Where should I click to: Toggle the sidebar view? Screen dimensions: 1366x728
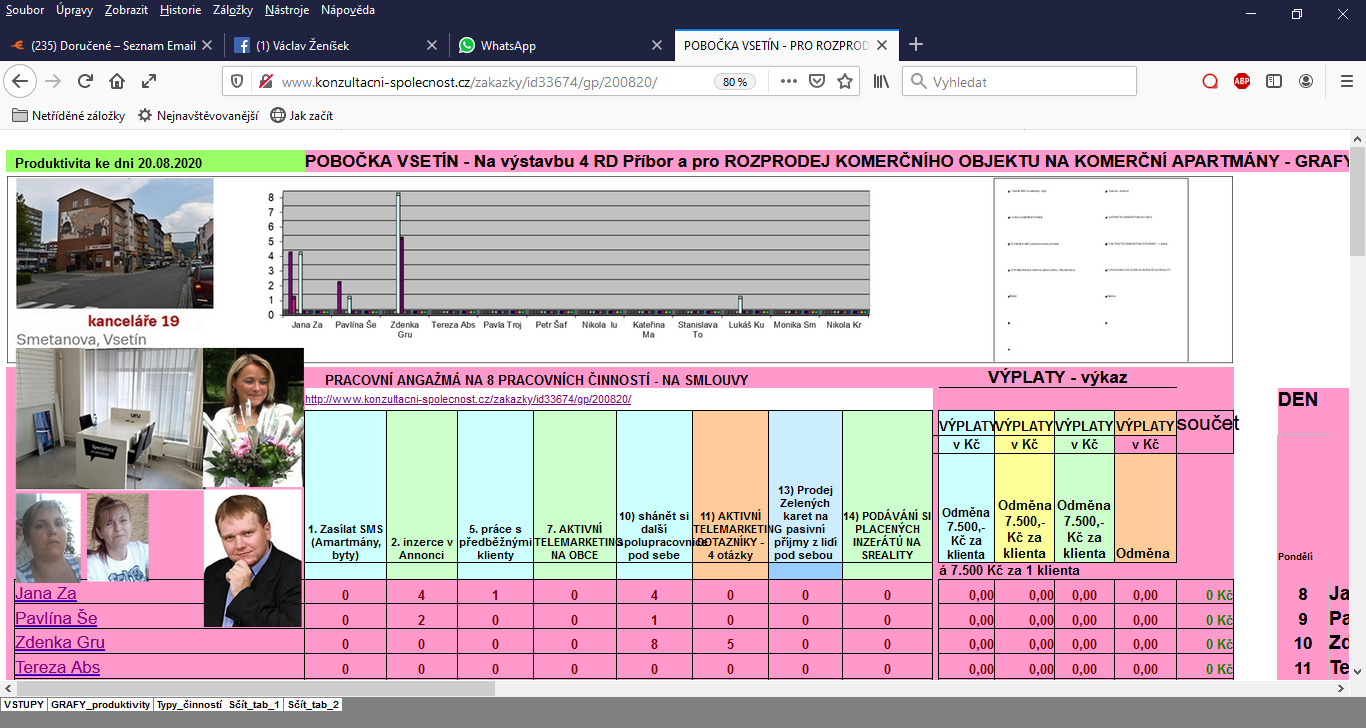tap(1274, 81)
